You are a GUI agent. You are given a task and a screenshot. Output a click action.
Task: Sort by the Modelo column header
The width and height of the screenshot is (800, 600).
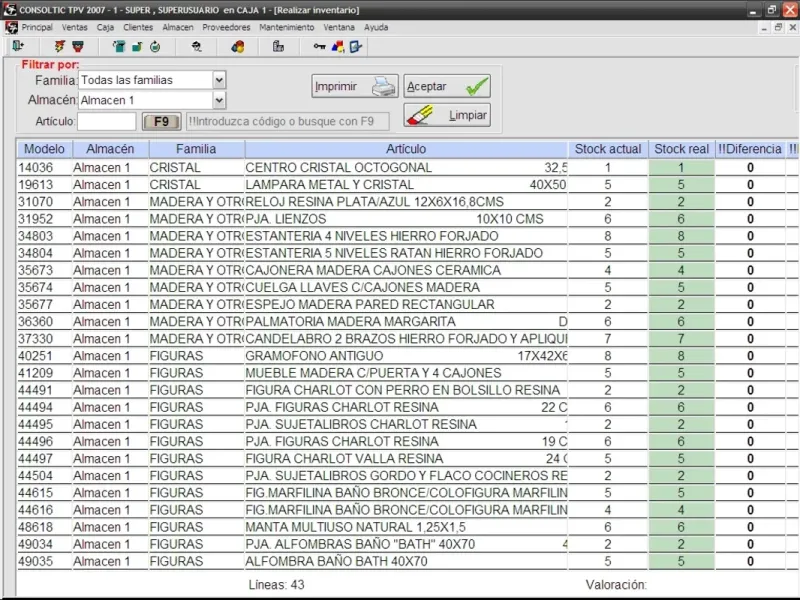[x=44, y=149]
